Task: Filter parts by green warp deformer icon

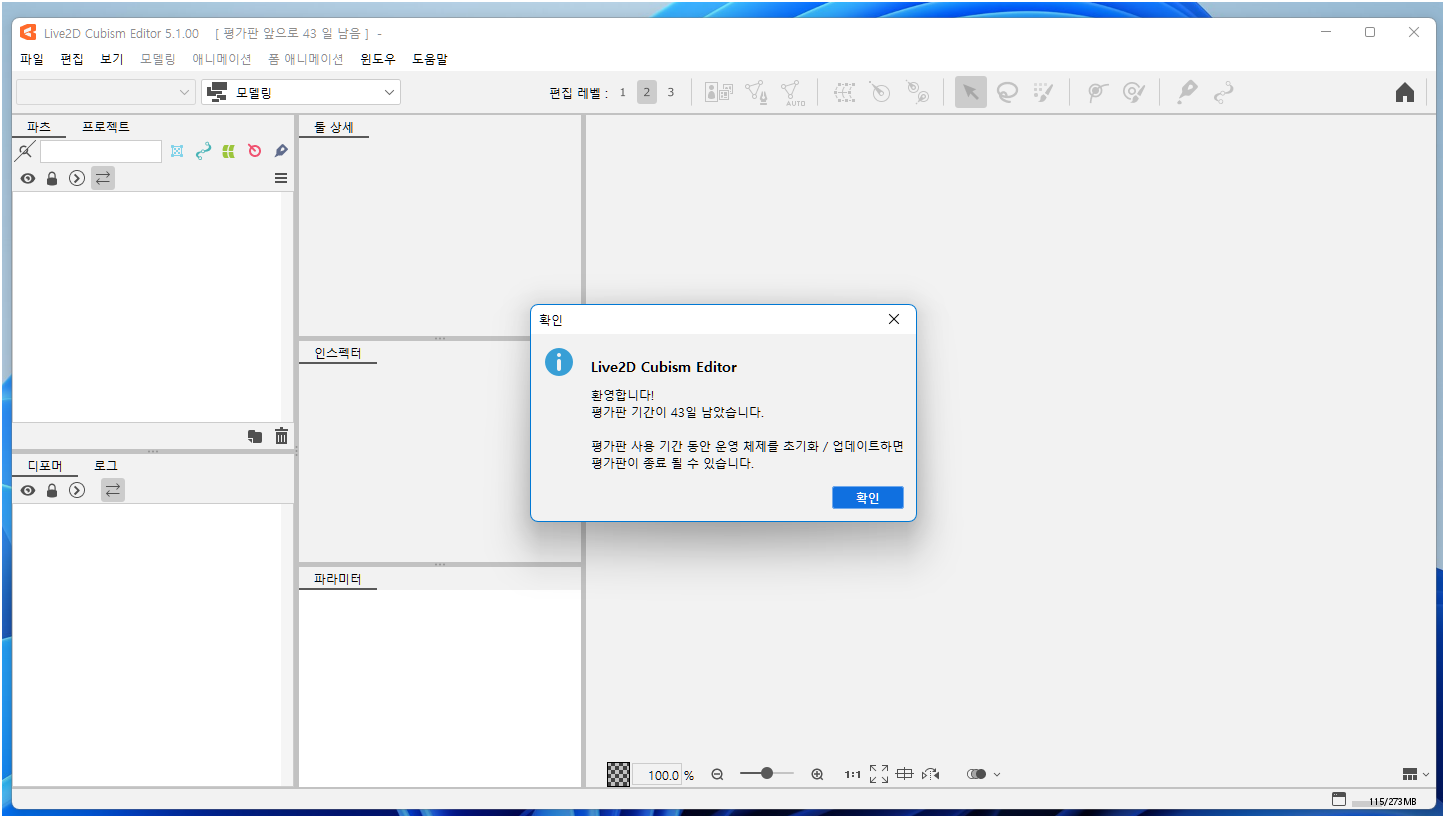Action: coord(229,151)
